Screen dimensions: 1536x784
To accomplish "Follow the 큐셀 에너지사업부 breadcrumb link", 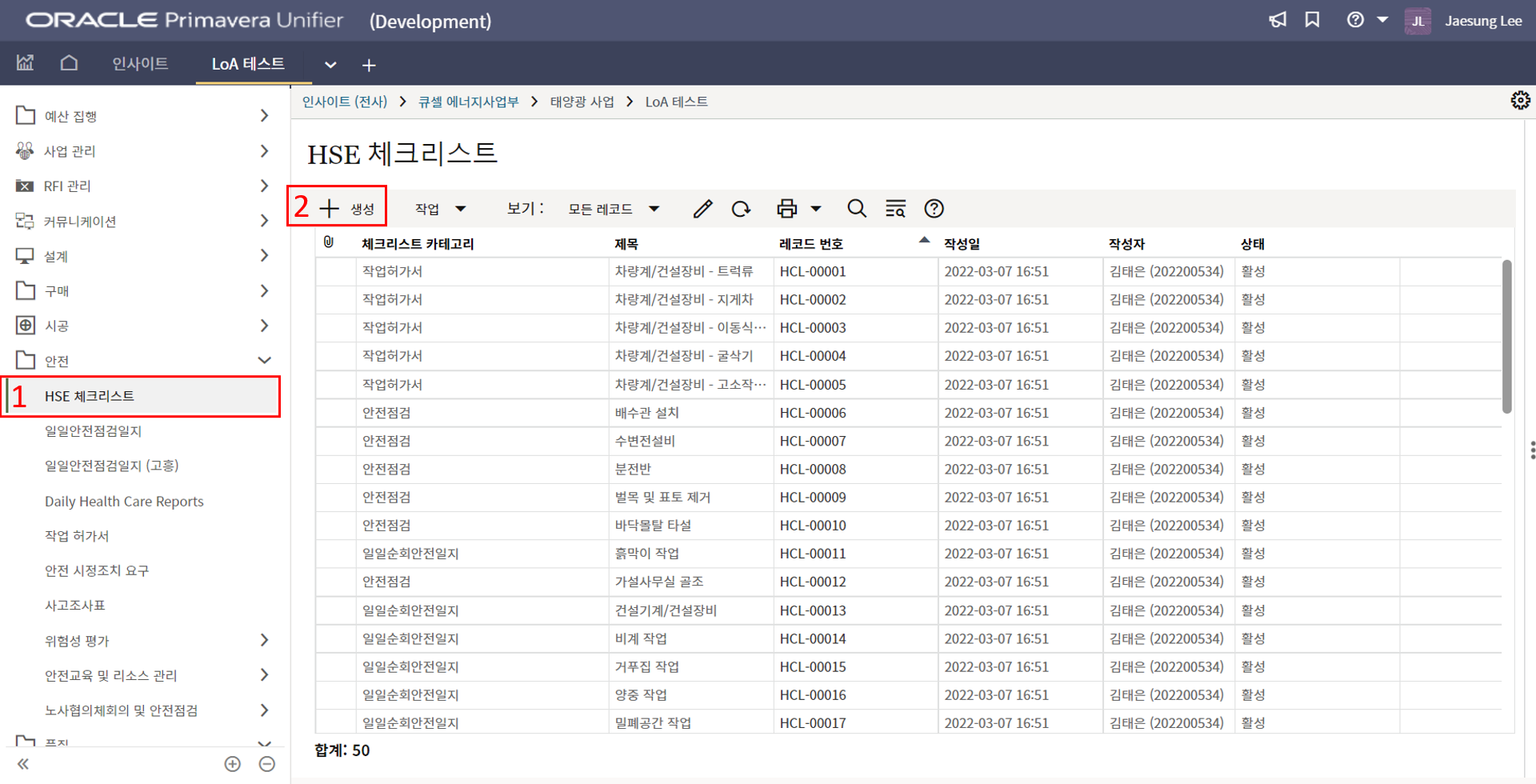I will pos(468,102).
